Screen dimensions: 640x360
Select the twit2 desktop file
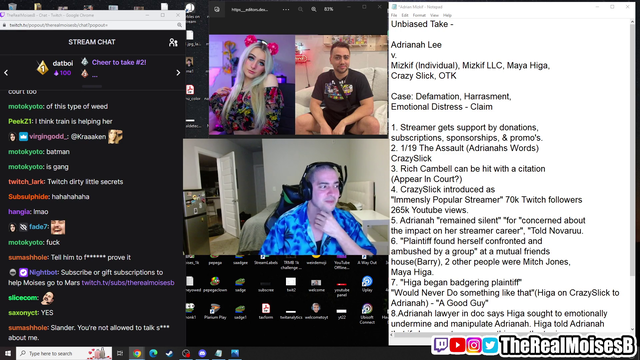point(291,284)
